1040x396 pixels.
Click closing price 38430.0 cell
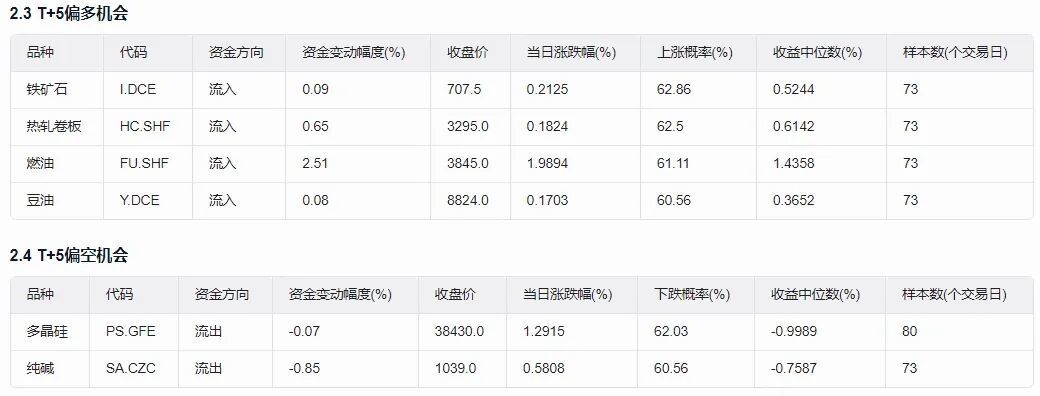(x=460, y=331)
